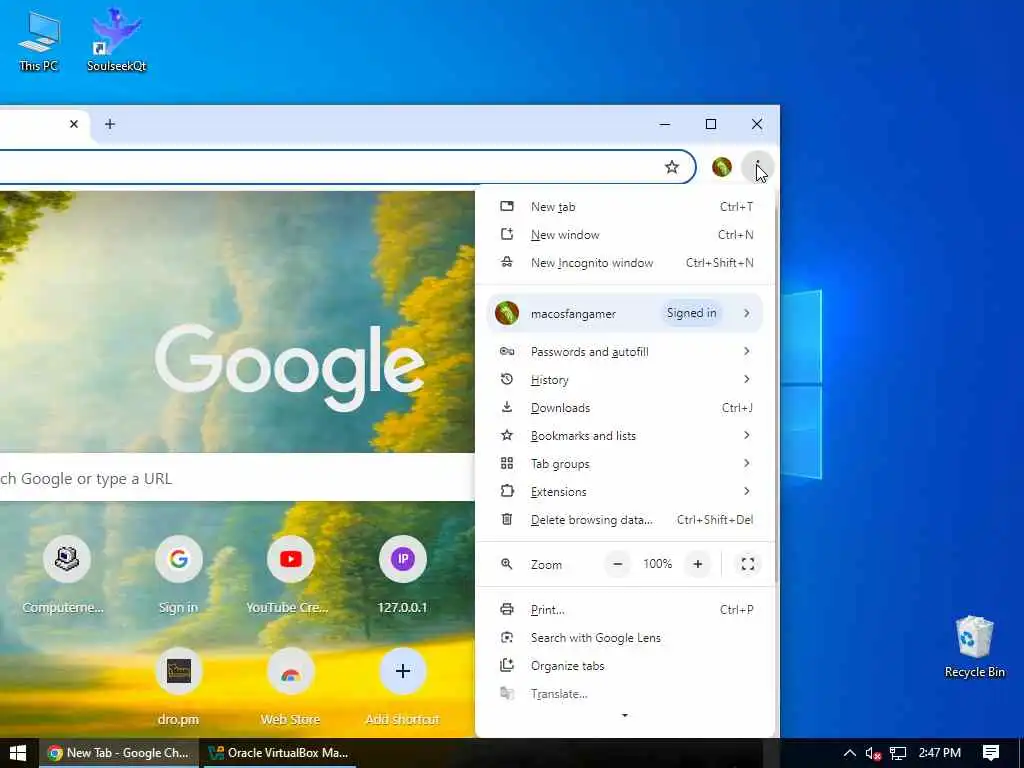The height and width of the screenshot is (768, 1024).
Task: Open the macosfangamer profile submenu
Action: coord(626,313)
